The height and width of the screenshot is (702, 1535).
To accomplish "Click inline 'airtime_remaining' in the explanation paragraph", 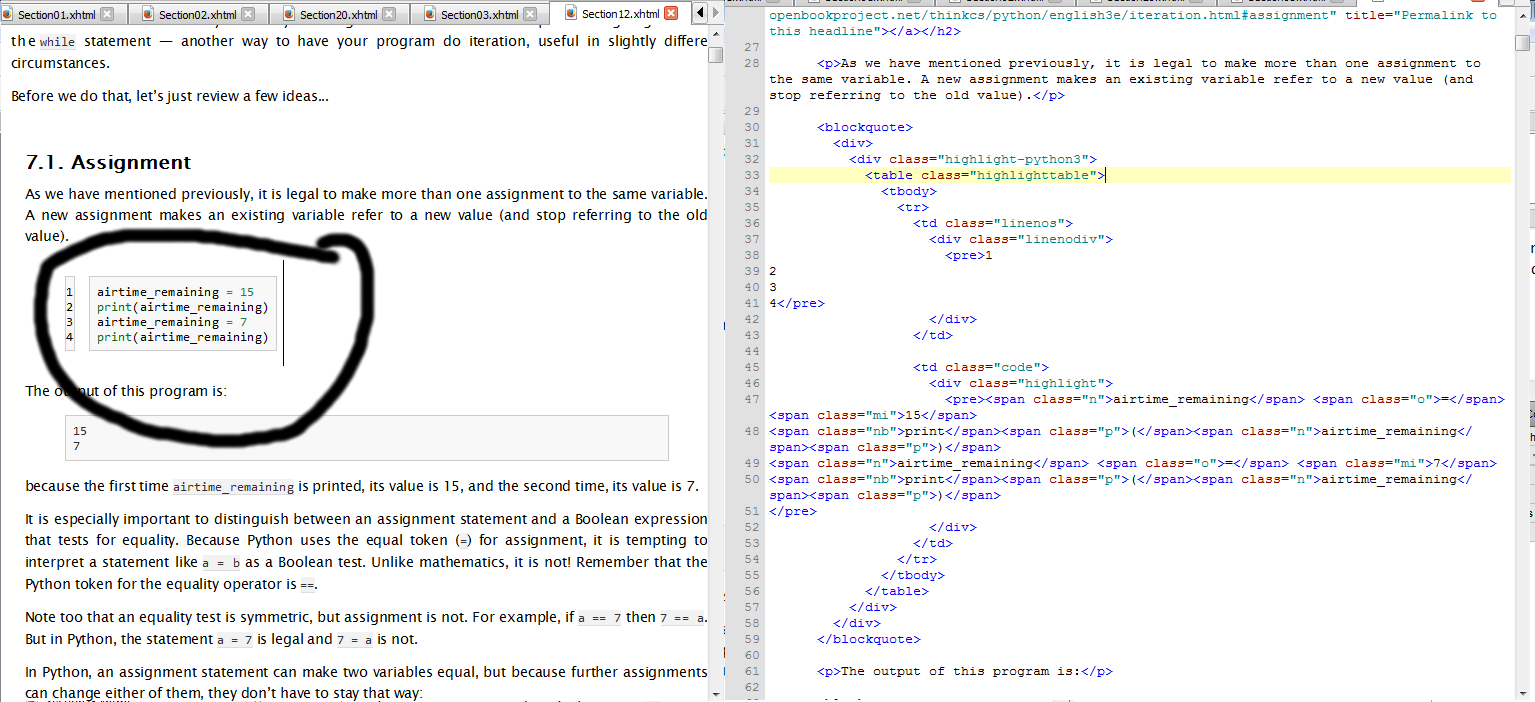I will point(234,487).
